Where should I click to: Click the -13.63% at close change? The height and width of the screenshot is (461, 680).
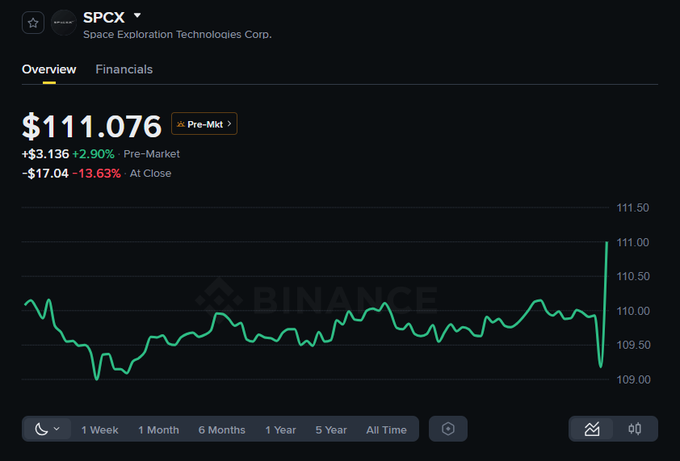pos(96,173)
